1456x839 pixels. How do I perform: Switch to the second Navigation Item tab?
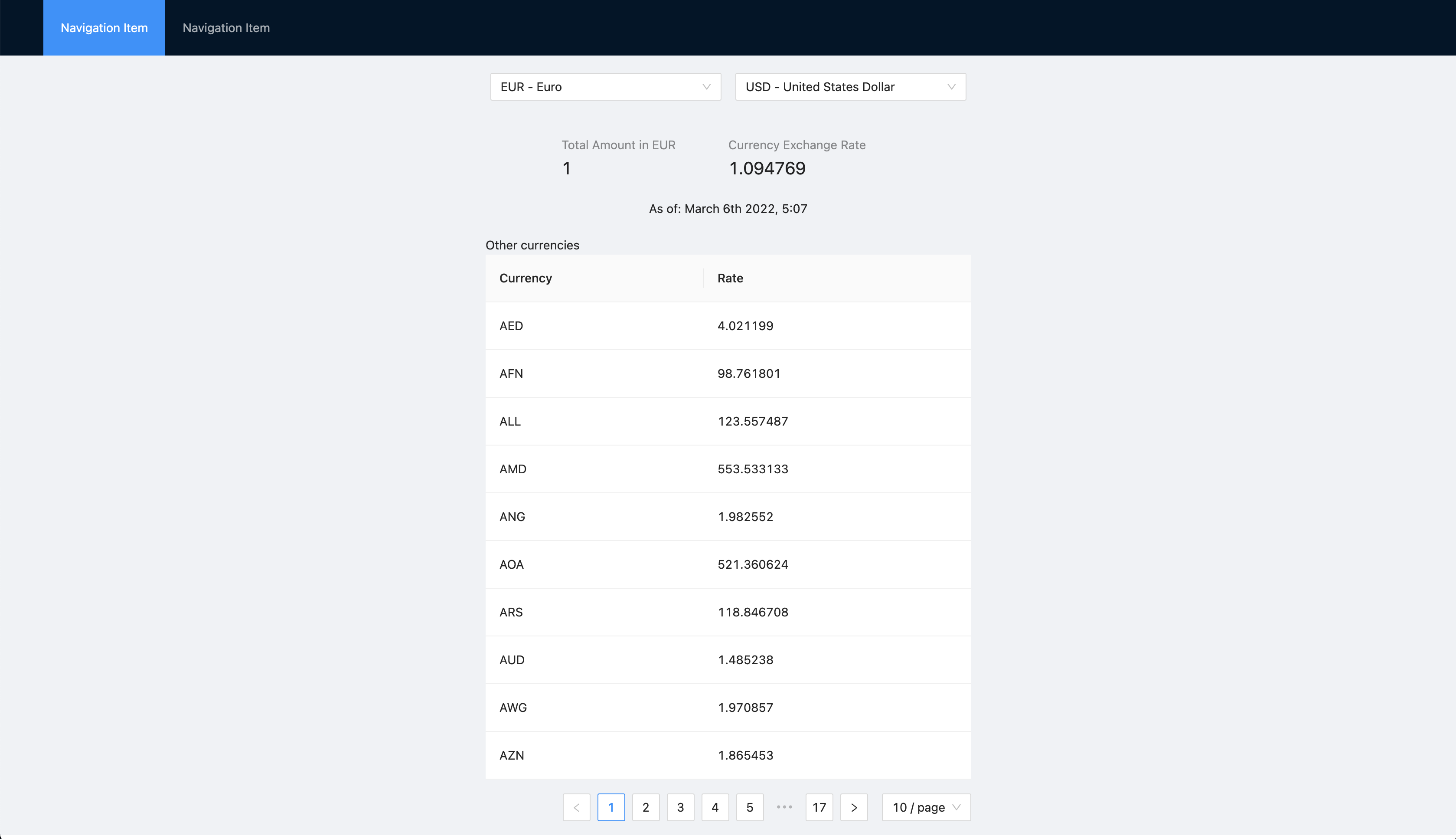click(226, 28)
